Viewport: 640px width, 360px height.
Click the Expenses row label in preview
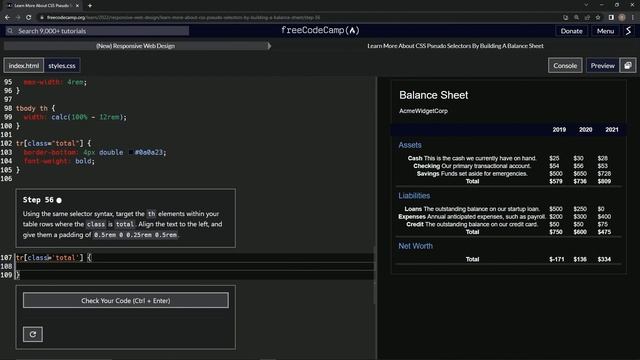coord(412,216)
